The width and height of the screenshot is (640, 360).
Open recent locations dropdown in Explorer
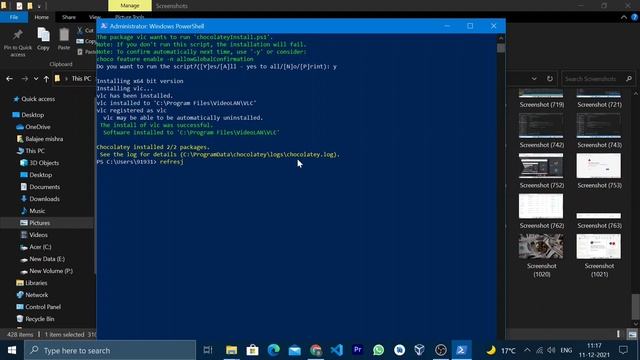(x=36, y=79)
